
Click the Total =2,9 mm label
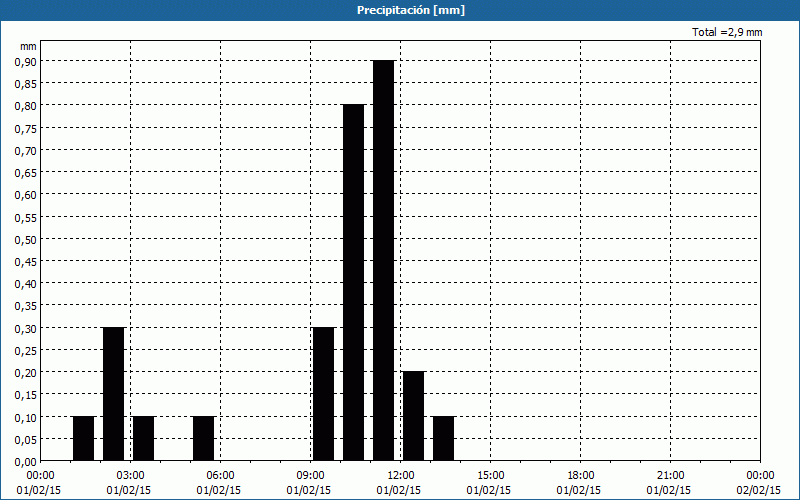727,32
